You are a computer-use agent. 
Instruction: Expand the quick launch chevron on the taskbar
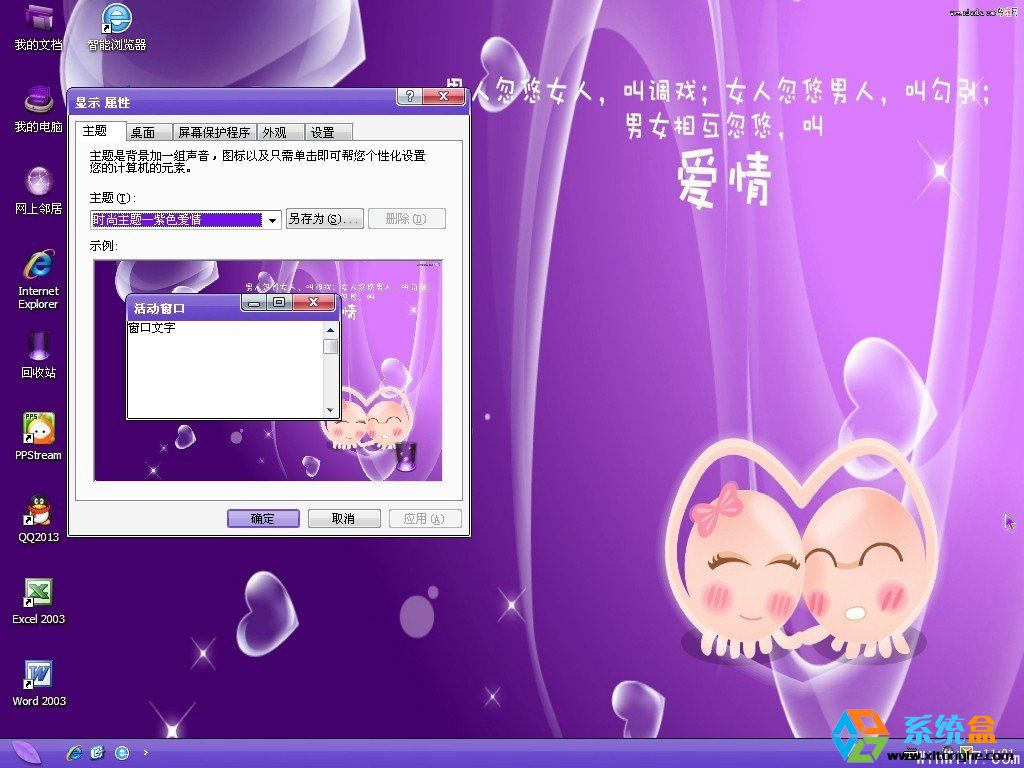[146, 752]
